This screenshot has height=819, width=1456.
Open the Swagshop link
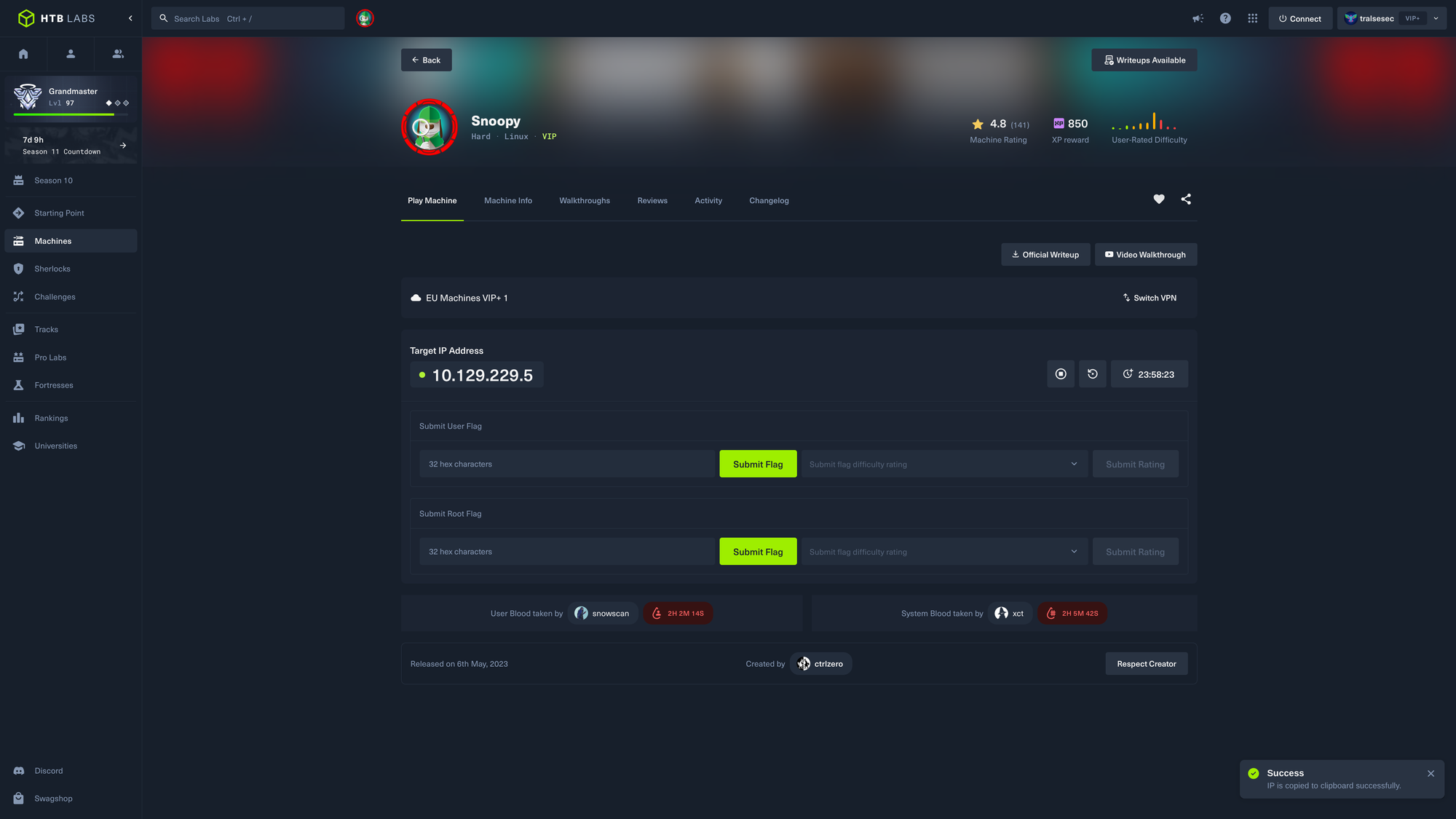[x=71, y=799]
